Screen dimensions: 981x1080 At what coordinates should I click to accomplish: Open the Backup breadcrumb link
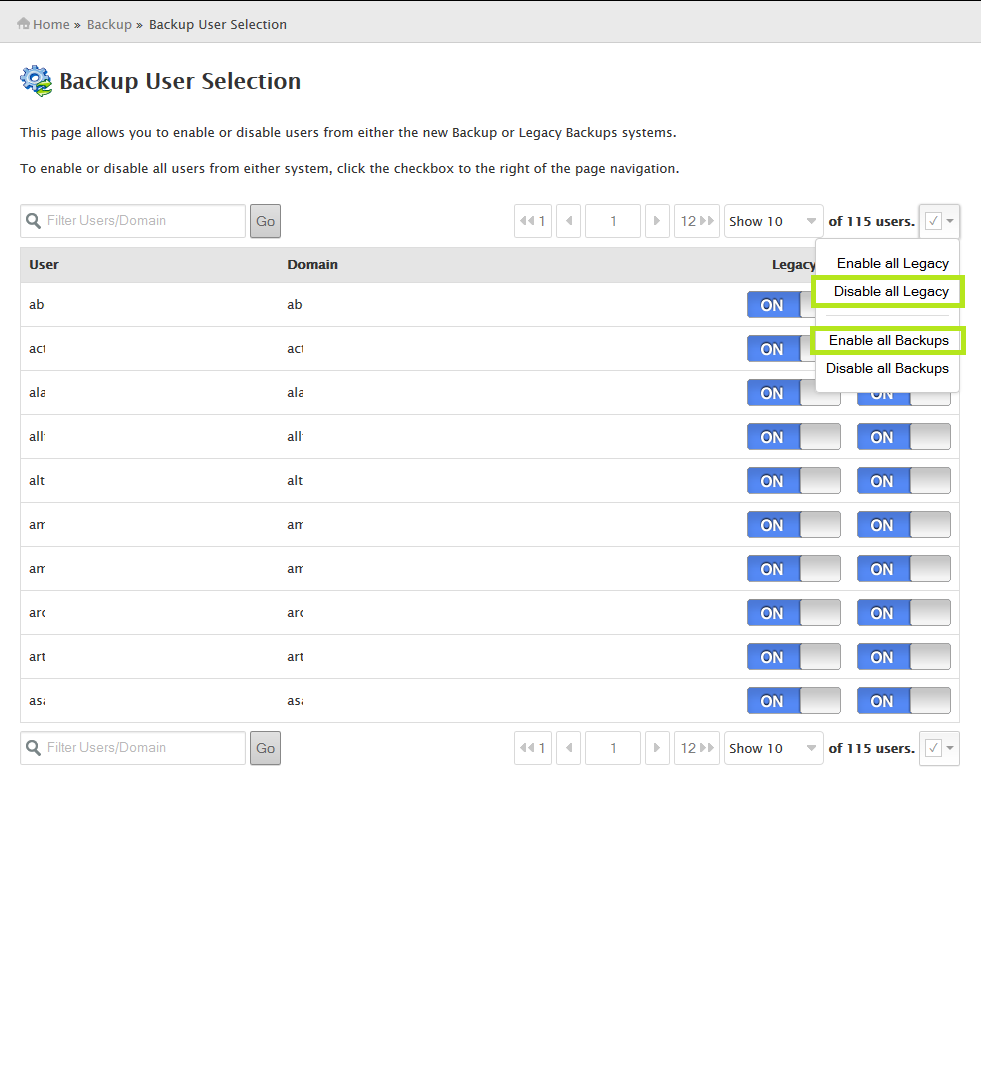click(109, 24)
